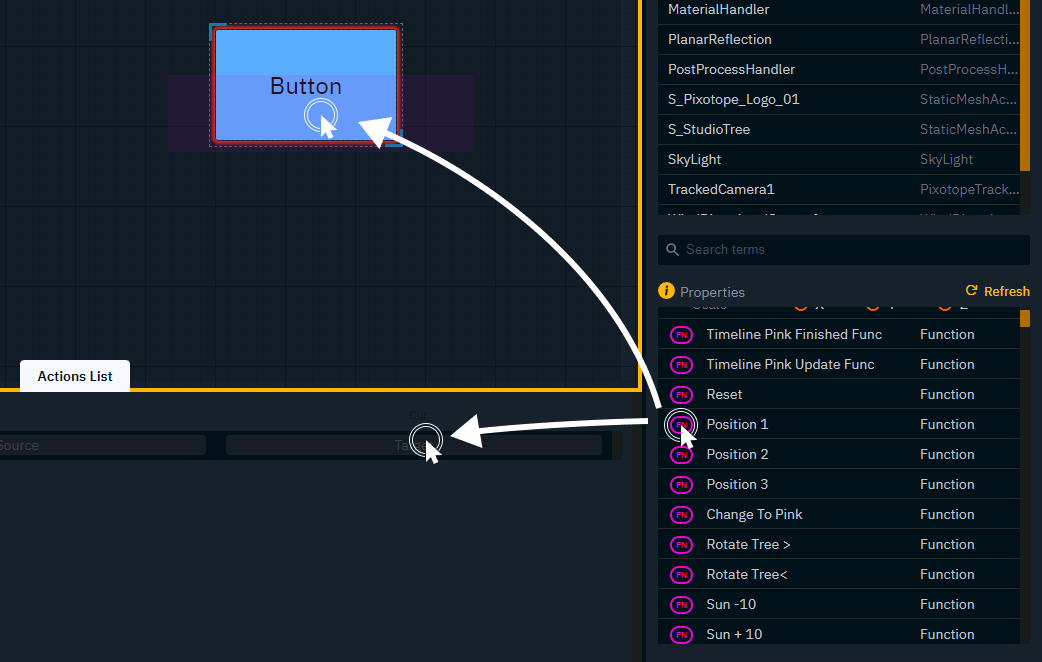Trigger the Timeline Pink Update Func
Image resolution: width=1042 pixels, height=662 pixels.
pyautogui.click(x=681, y=364)
